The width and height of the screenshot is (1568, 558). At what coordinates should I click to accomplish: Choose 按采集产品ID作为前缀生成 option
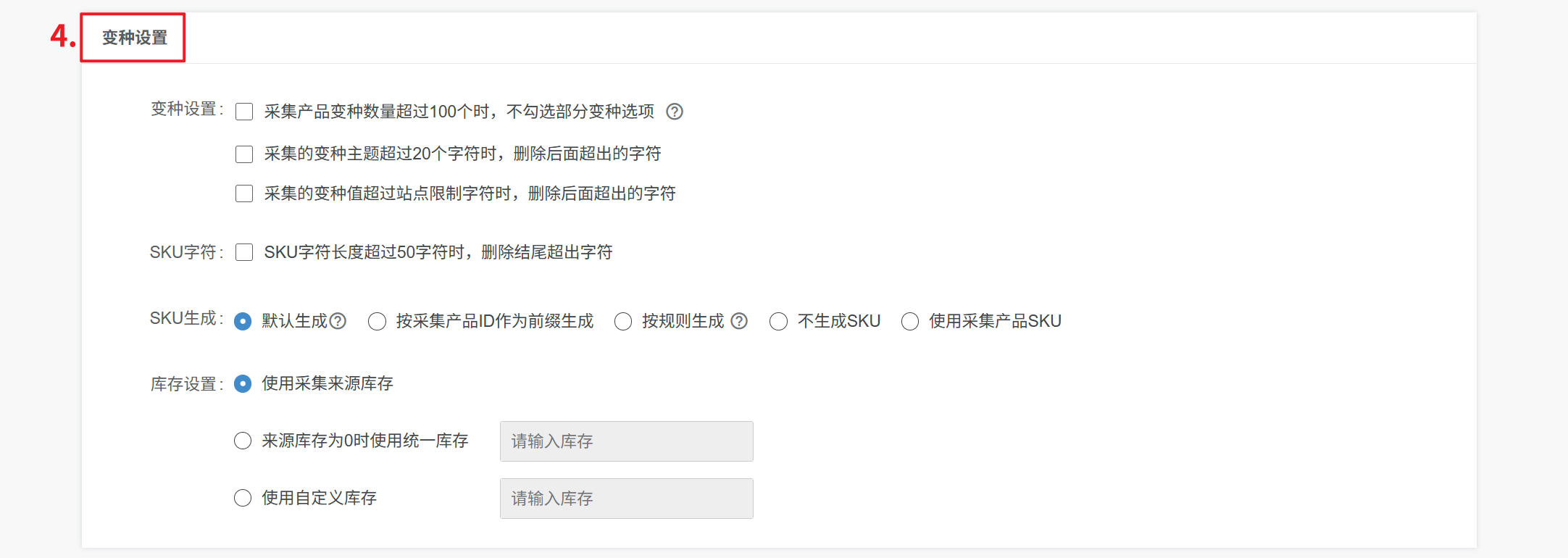click(x=377, y=321)
